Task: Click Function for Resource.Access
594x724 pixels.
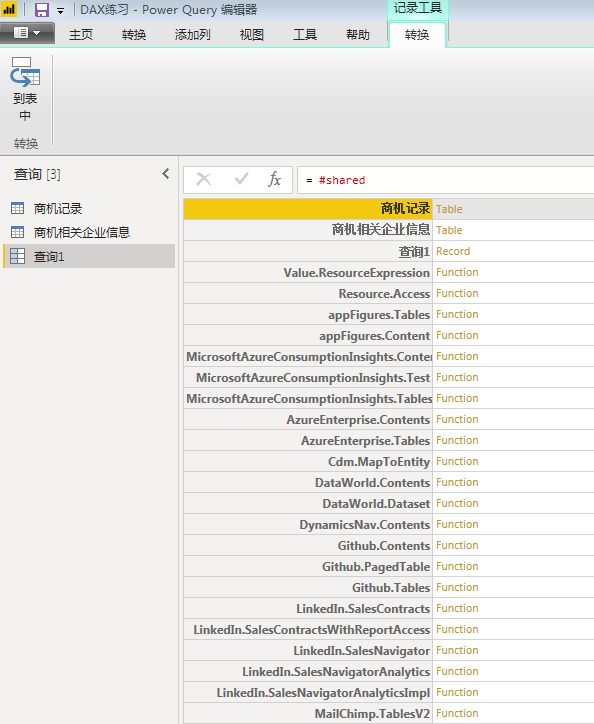Action: 457,293
